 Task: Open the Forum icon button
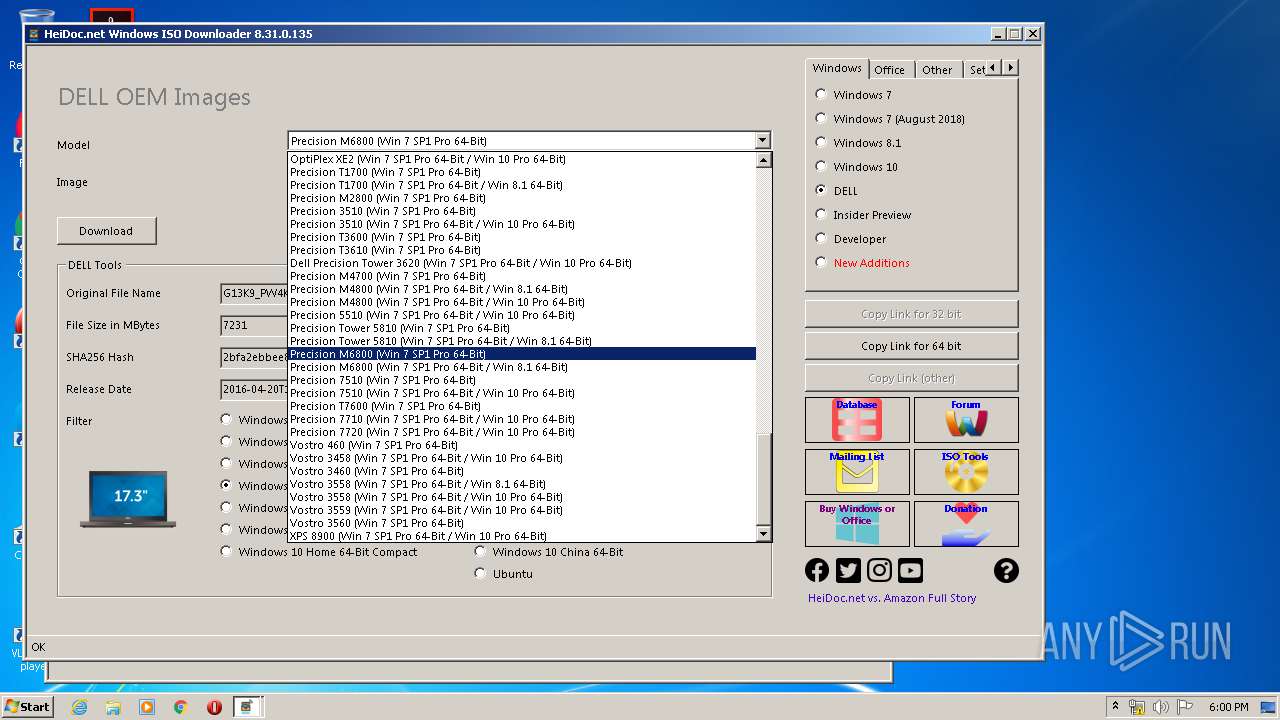pos(966,420)
